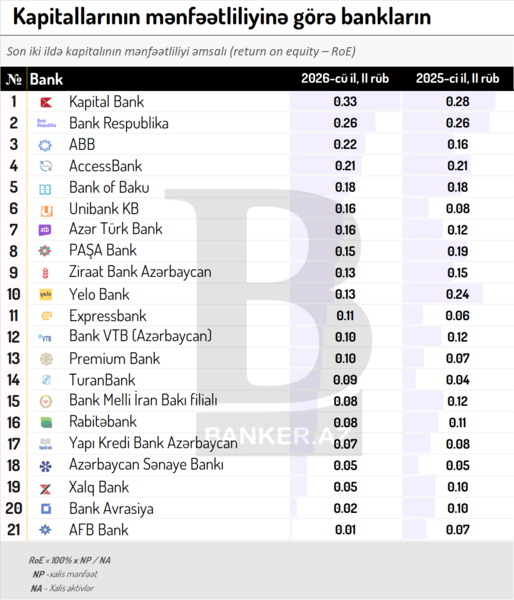This screenshot has width=514, height=600.
Task: Click the subtitle about return on equity
Action: coord(181,51)
